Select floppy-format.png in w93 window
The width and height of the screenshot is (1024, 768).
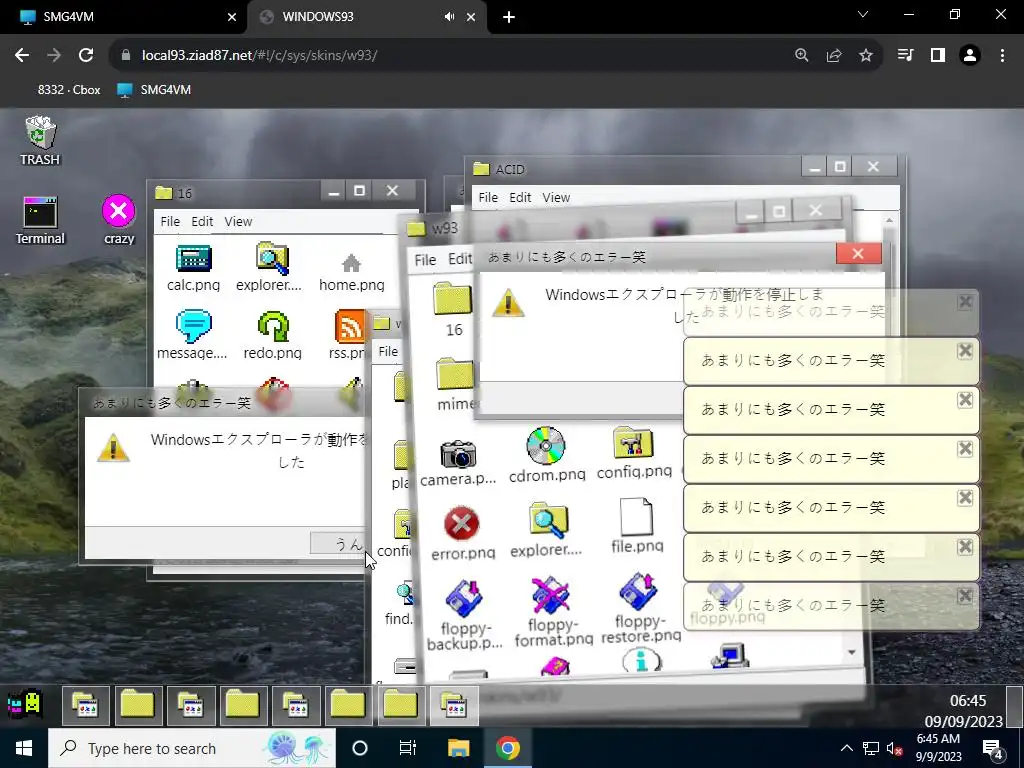click(552, 611)
